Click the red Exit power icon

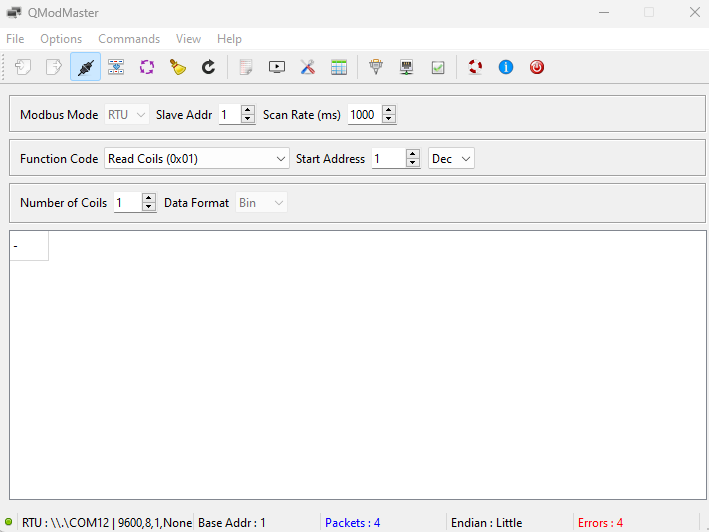pos(537,67)
